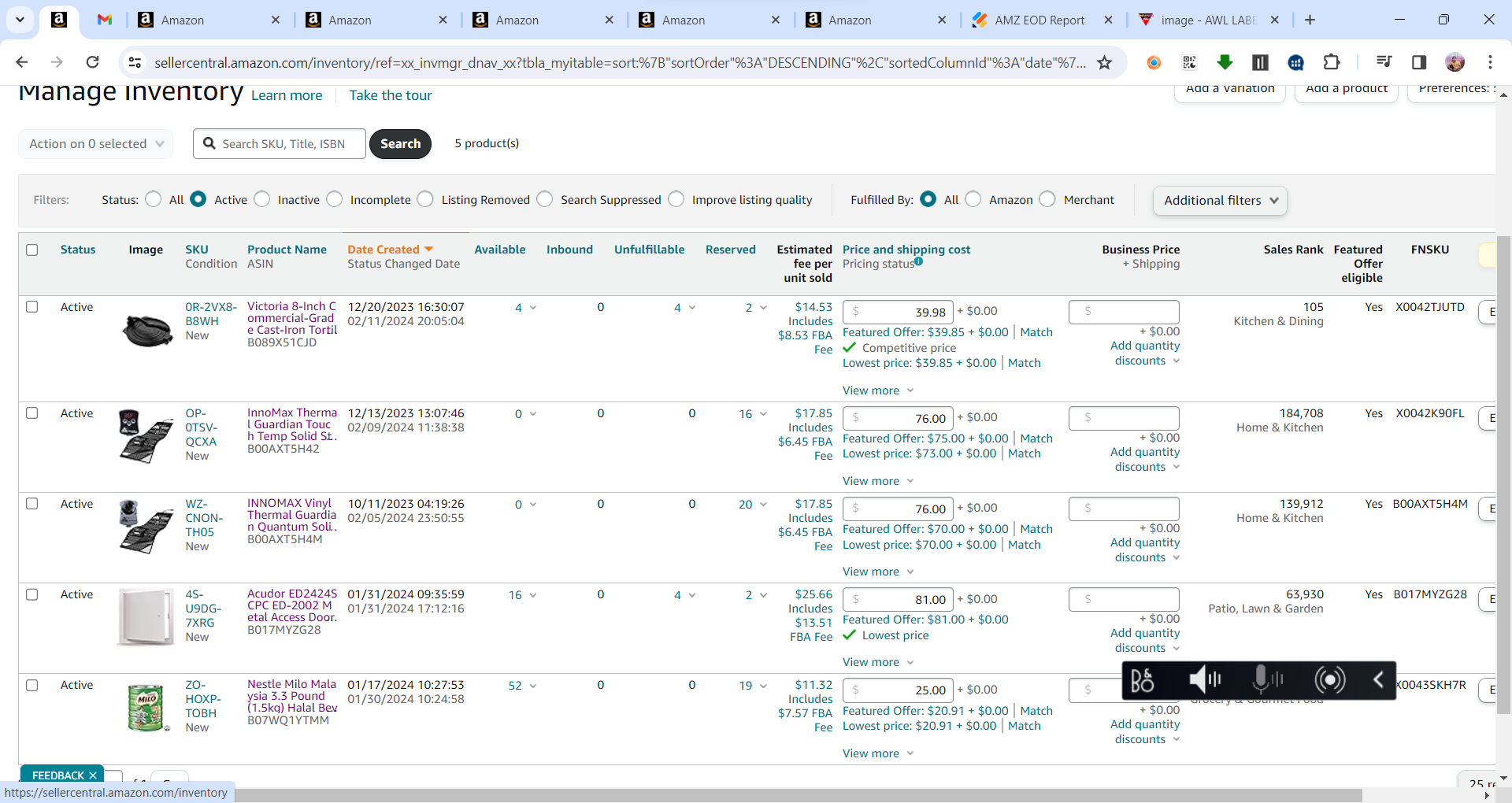Screen dimensions: 1512x803
Task: Select the checkbox for SKU OP-0TSV-QCXA
Action: (32, 413)
